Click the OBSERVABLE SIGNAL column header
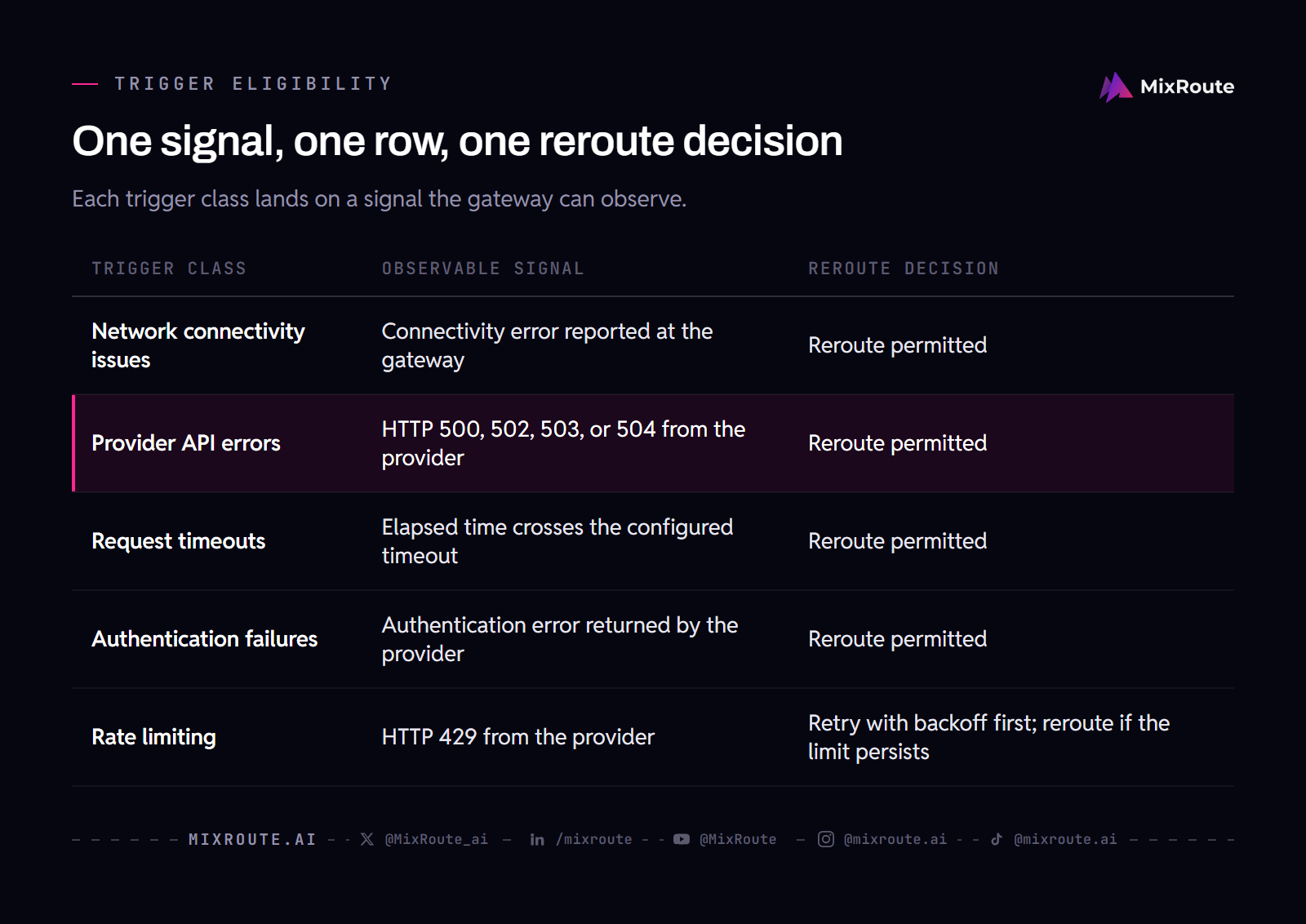 tap(483, 269)
